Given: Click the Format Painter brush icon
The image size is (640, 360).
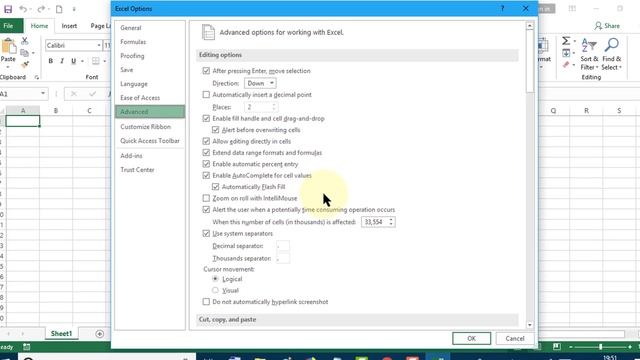Looking at the screenshot, I should point(25,64).
